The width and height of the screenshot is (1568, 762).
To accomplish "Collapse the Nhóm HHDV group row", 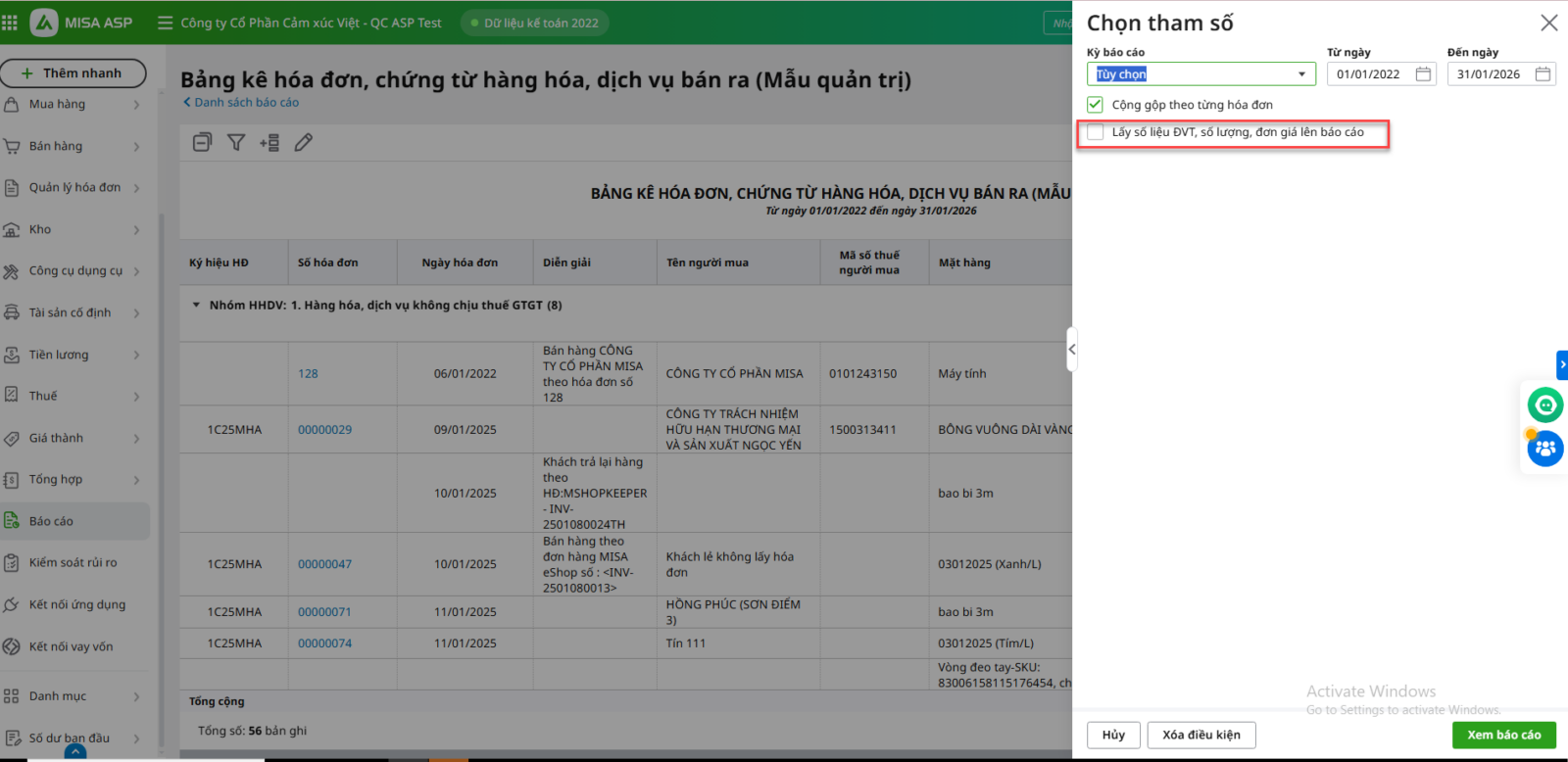I will pos(196,306).
